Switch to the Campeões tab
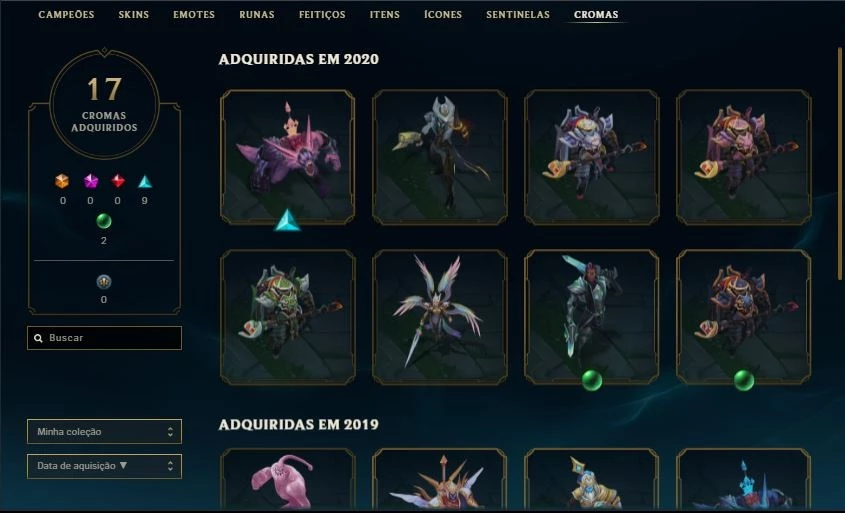Image resolution: width=845 pixels, height=513 pixels. click(x=66, y=15)
